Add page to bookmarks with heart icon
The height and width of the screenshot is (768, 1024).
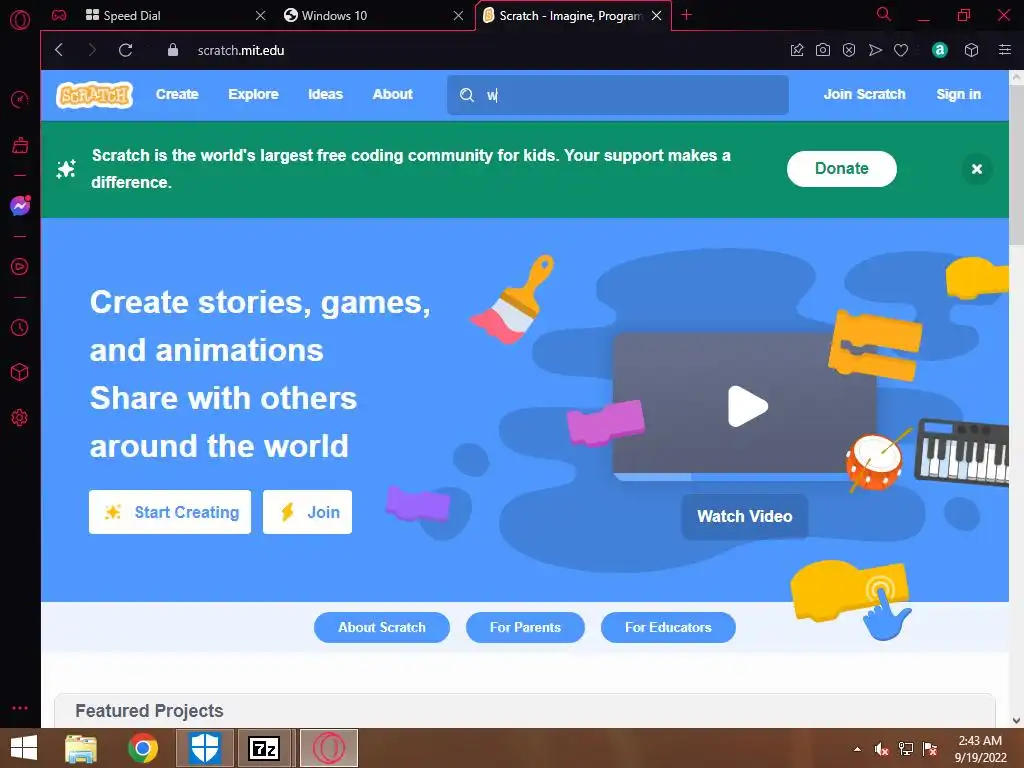[x=901, y=50]
